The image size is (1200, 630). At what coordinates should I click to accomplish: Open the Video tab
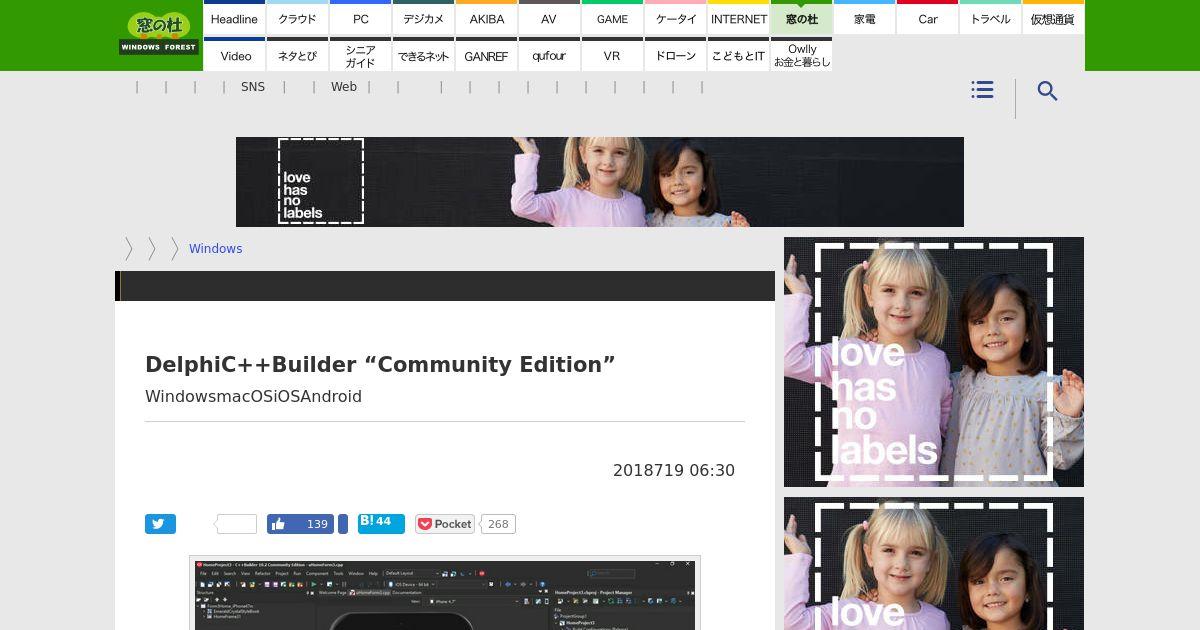point(234,55)
